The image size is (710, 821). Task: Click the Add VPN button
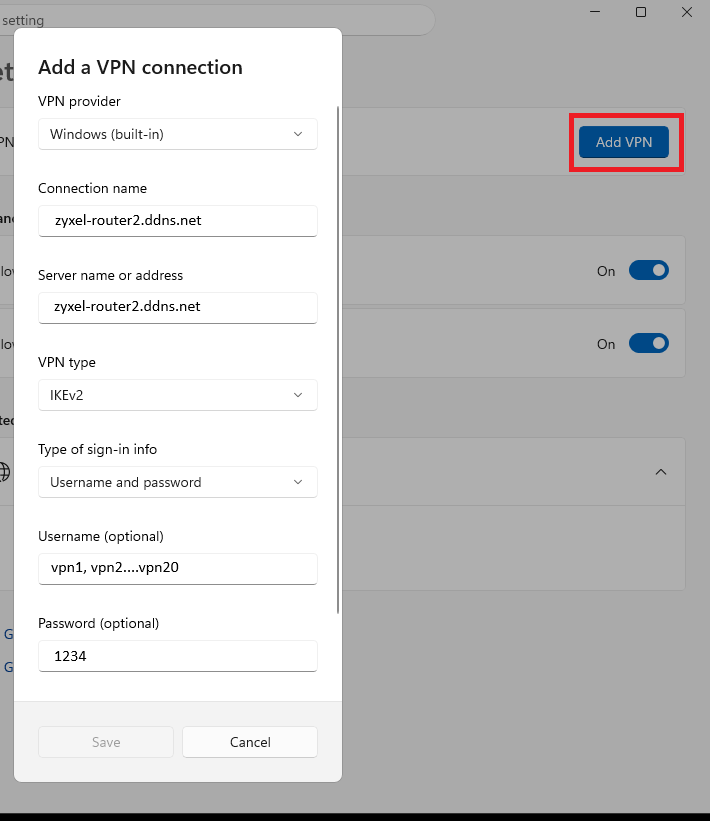624,142
